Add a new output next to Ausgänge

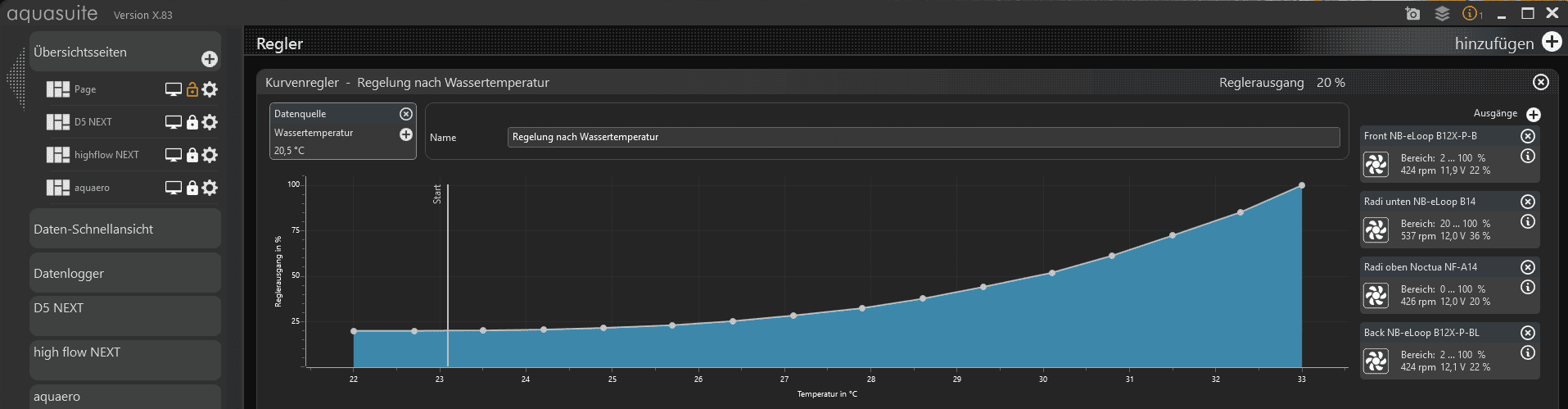[1534, 115]
